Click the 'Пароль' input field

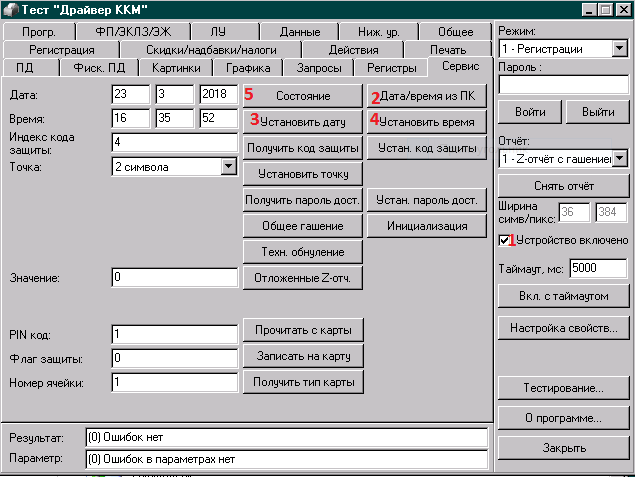(561, 85)
